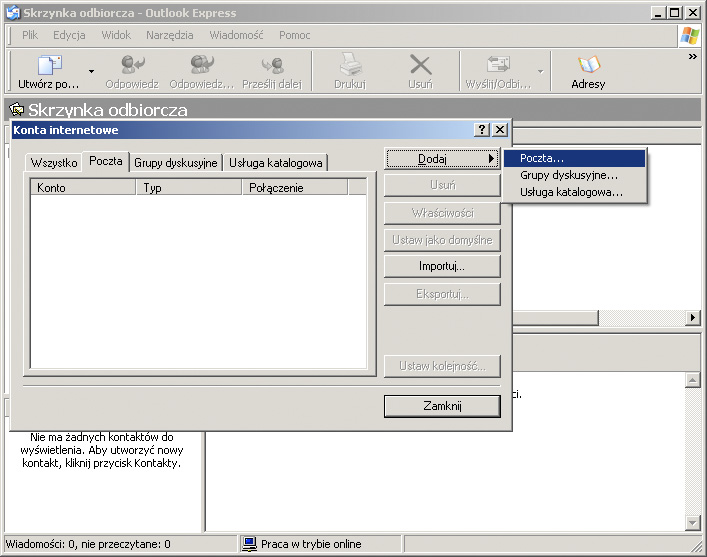707x557 pixels.
Task: Close the Konta internetowe dialog with X
Action: click(500, 130)
